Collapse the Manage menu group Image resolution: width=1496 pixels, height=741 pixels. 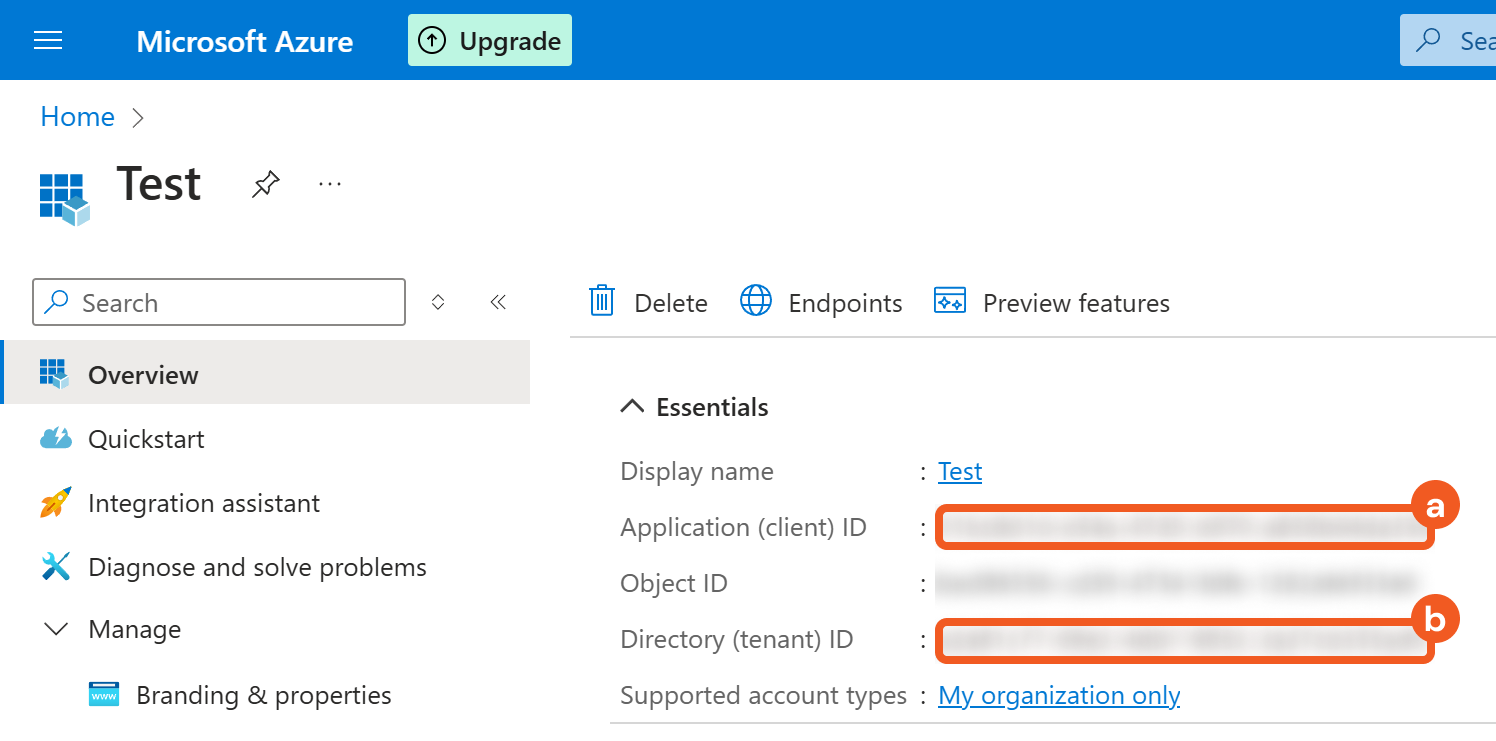pos(57,630)
